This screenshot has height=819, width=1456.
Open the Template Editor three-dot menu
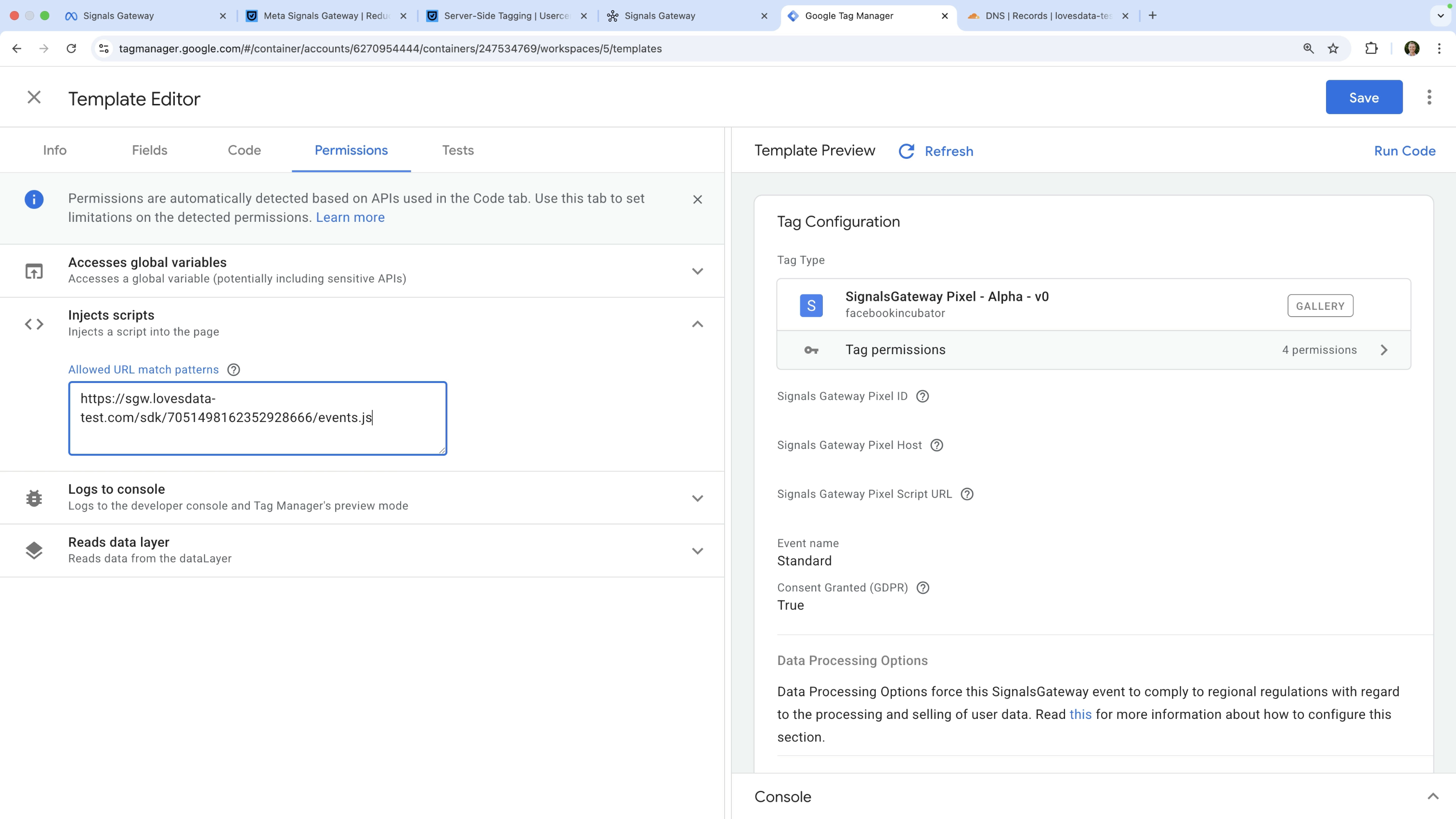(x=1429, y=97)
